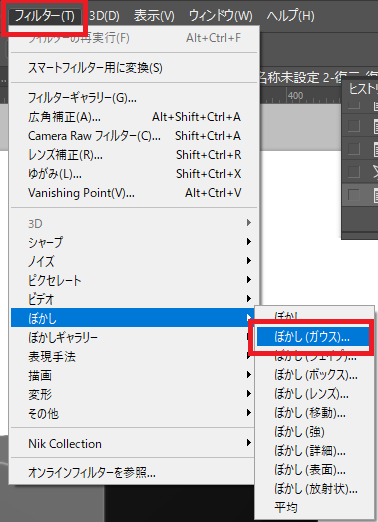Select レンズ補正(R)... filter
This screenshot has width=378, height=522.
tap(134, 155)
